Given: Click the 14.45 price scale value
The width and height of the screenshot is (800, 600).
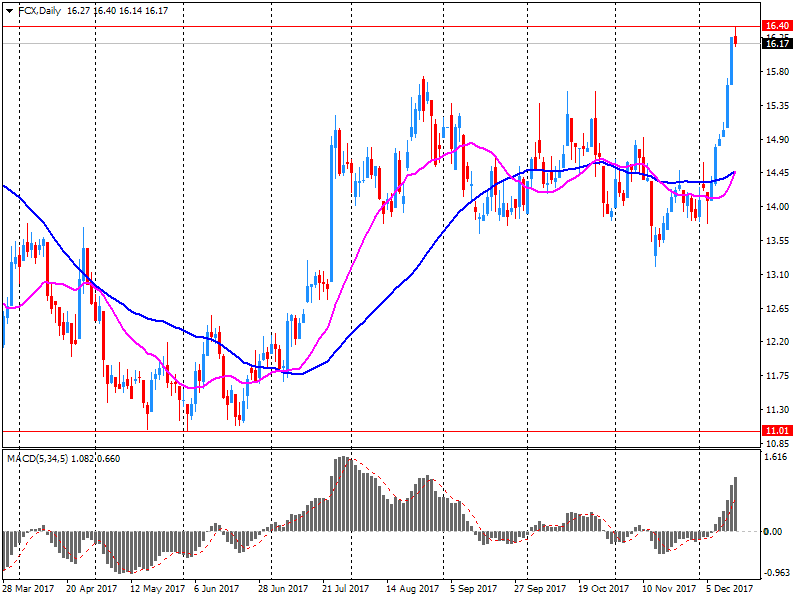Looking at the screenshot, I should tap(775, 173).
